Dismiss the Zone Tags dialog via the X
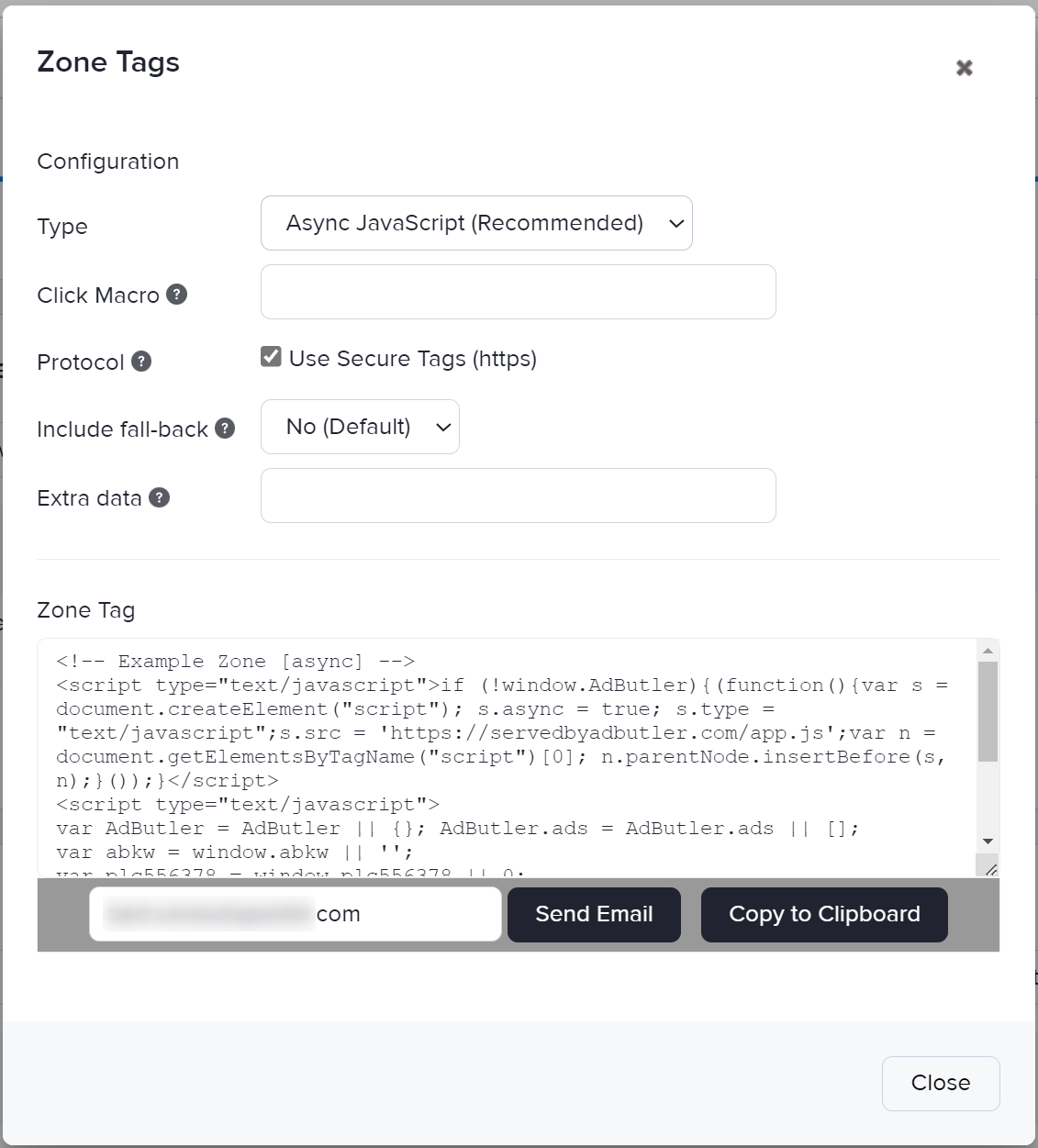Viewport: 1038px width, 1148px height. click(x=964, y=67)
